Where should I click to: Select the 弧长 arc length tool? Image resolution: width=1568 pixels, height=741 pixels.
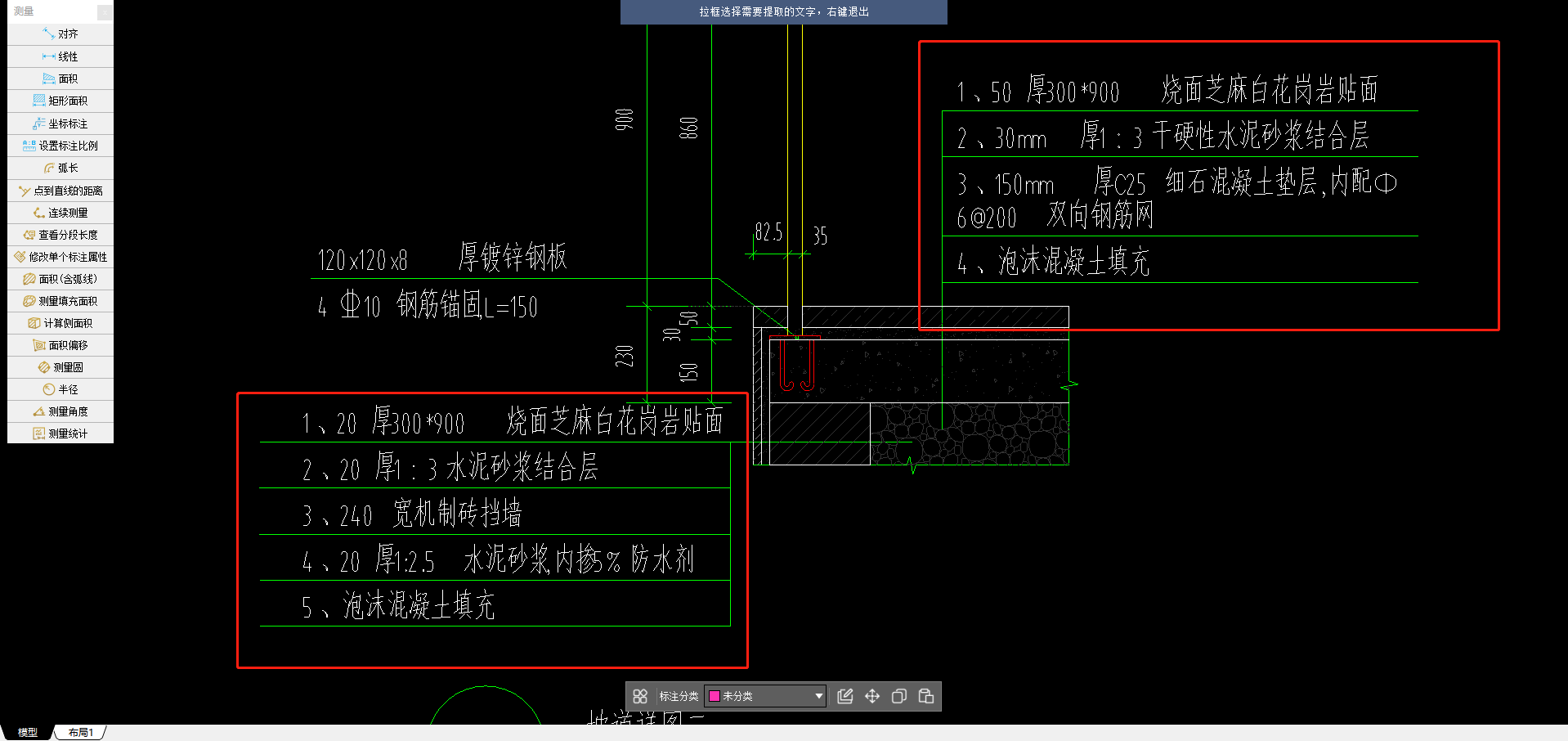pos(60,168)
